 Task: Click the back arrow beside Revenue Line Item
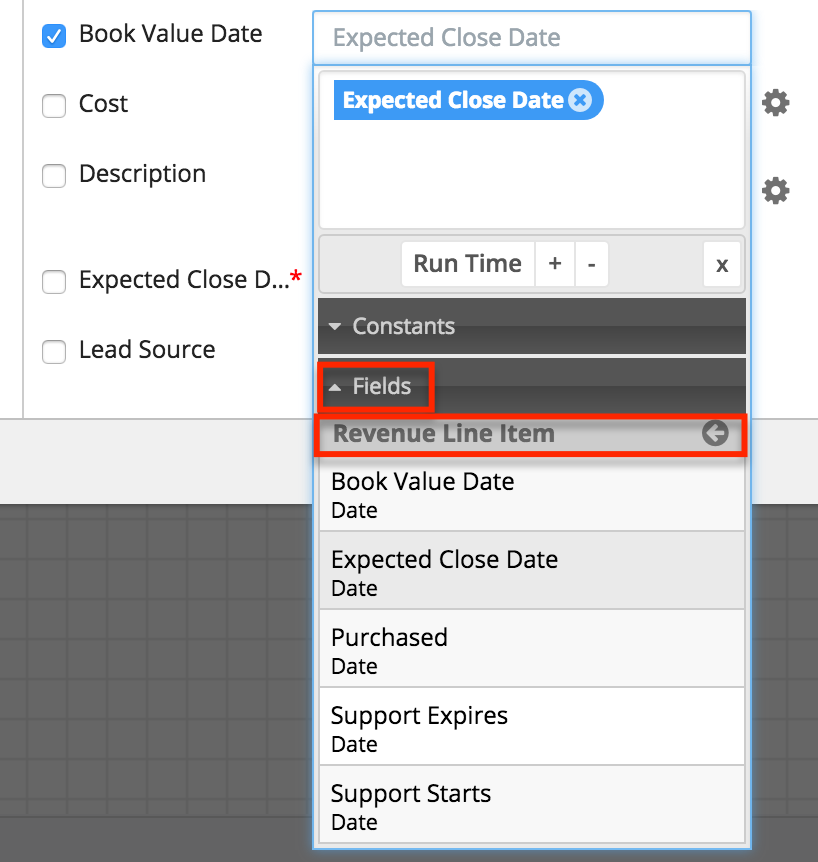[x=714, y=434]
